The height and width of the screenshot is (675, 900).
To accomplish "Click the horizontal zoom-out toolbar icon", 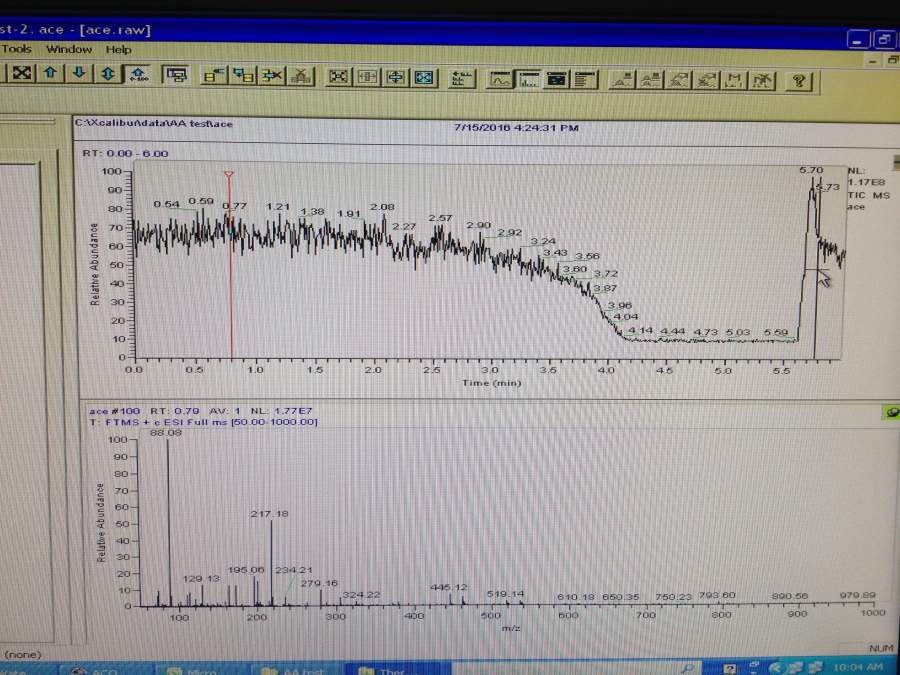I will [367, 77].
